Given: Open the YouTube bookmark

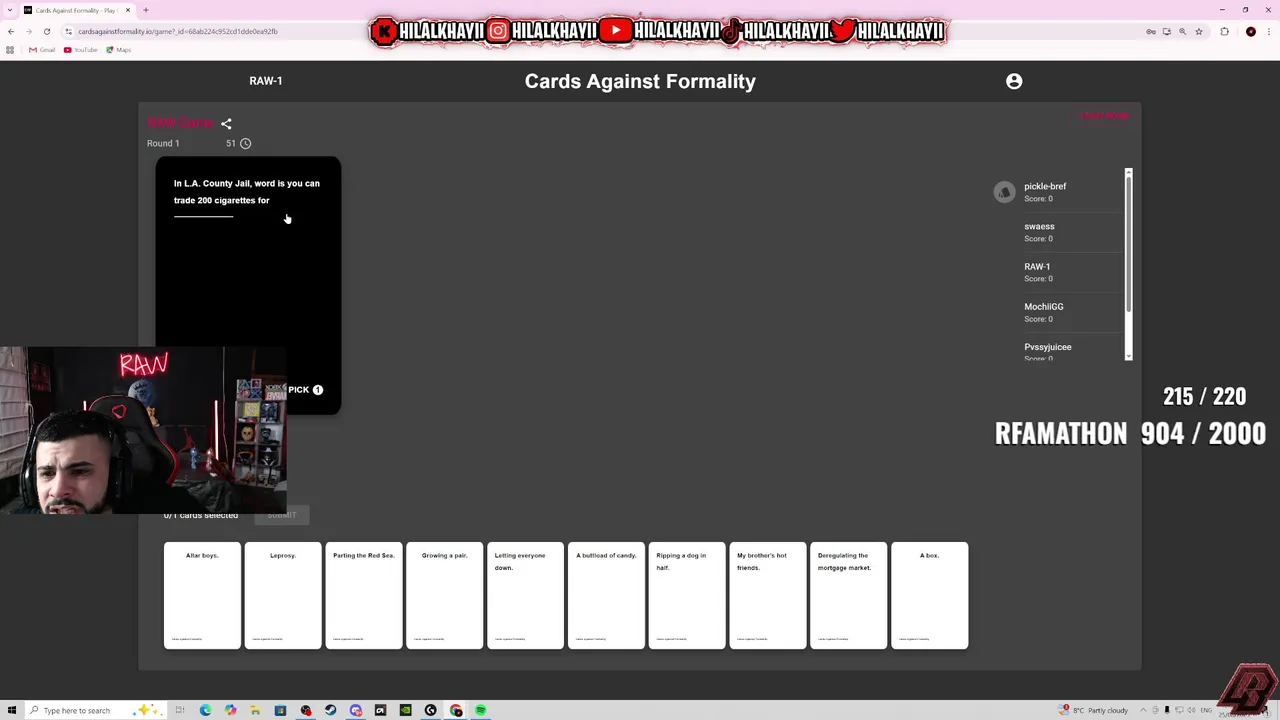Looking at the screenshot, I should 80,50.
